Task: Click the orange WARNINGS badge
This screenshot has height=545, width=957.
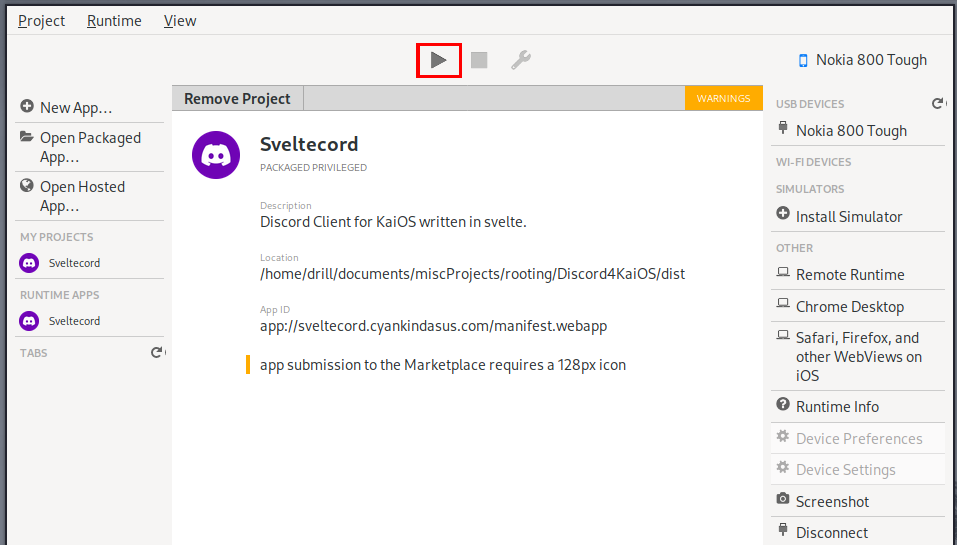Action: coord(723,98)
